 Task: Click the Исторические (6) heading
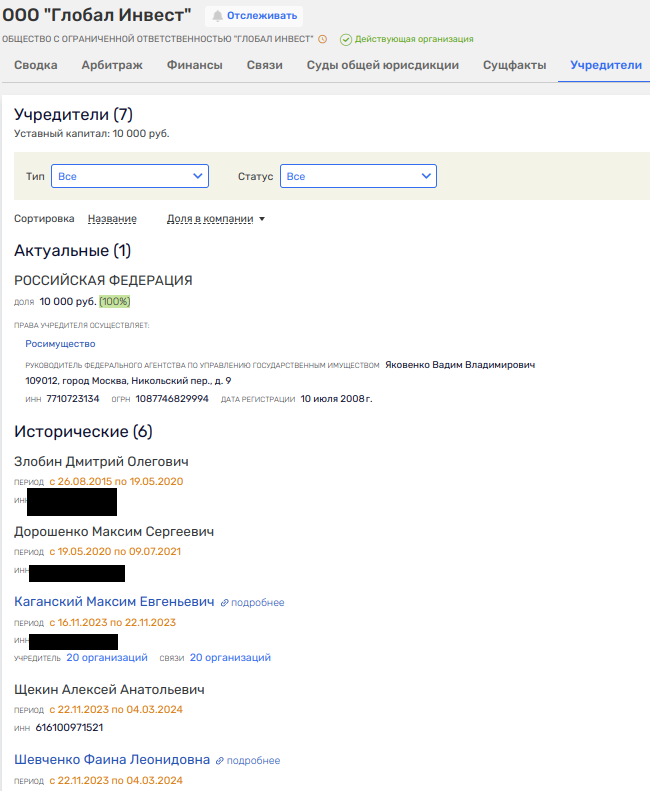[83, 432]
